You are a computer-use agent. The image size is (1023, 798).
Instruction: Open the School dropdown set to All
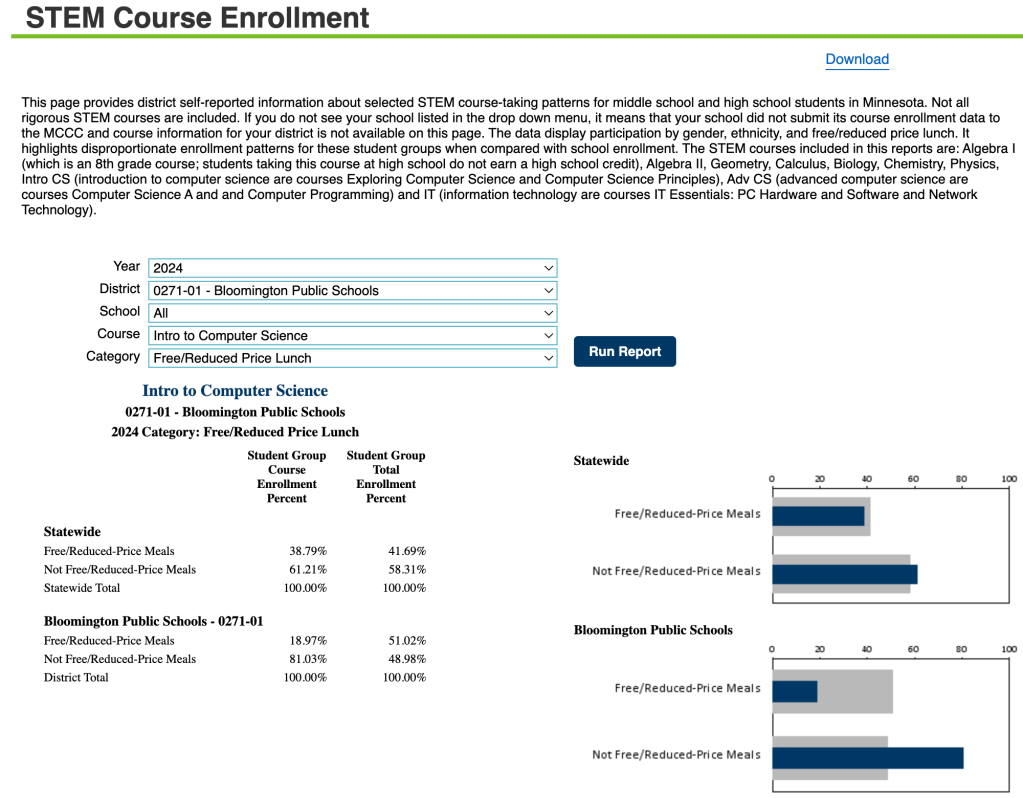click(352, 313)
